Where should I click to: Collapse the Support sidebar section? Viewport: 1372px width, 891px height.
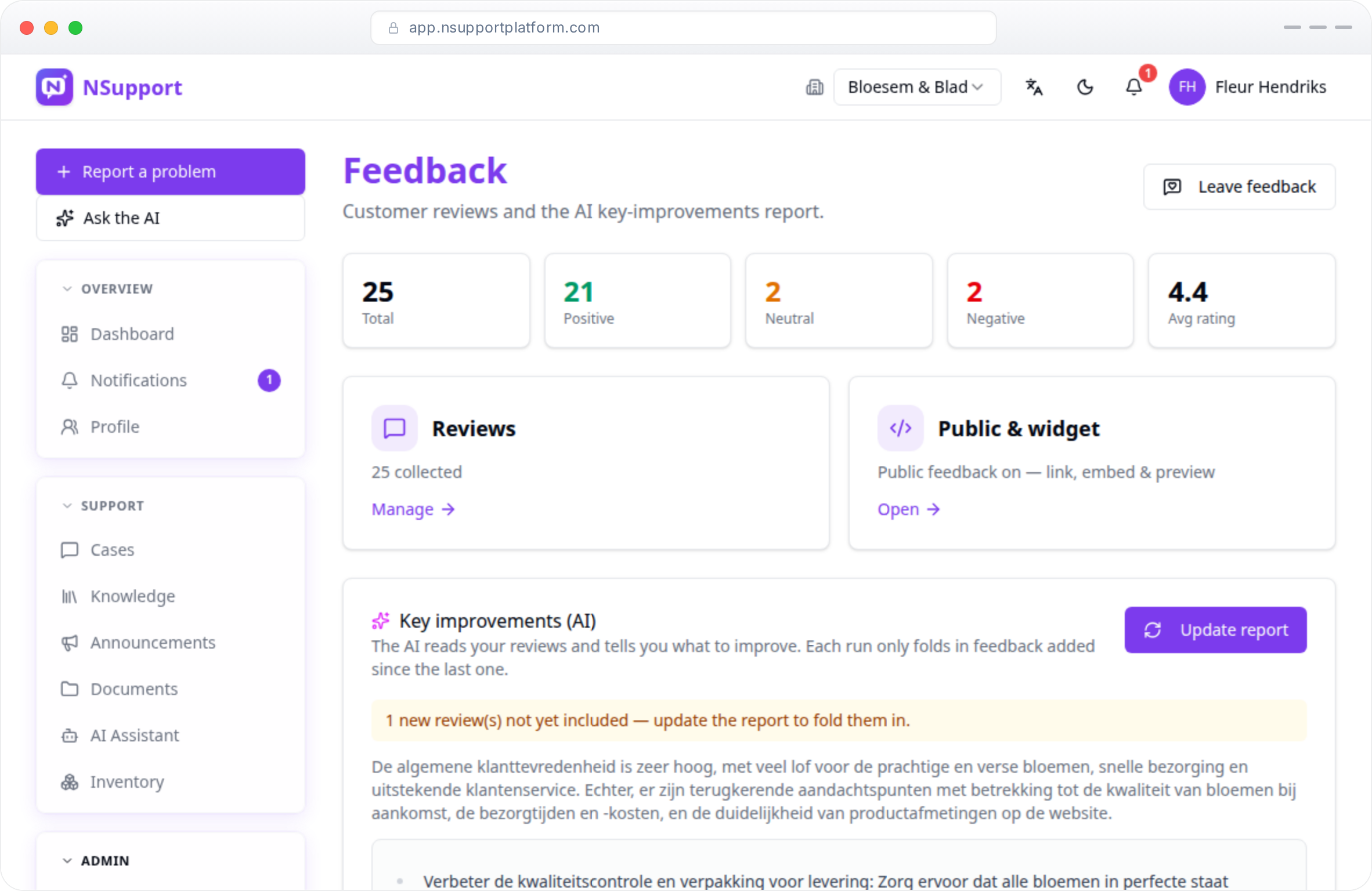(67, 506)
